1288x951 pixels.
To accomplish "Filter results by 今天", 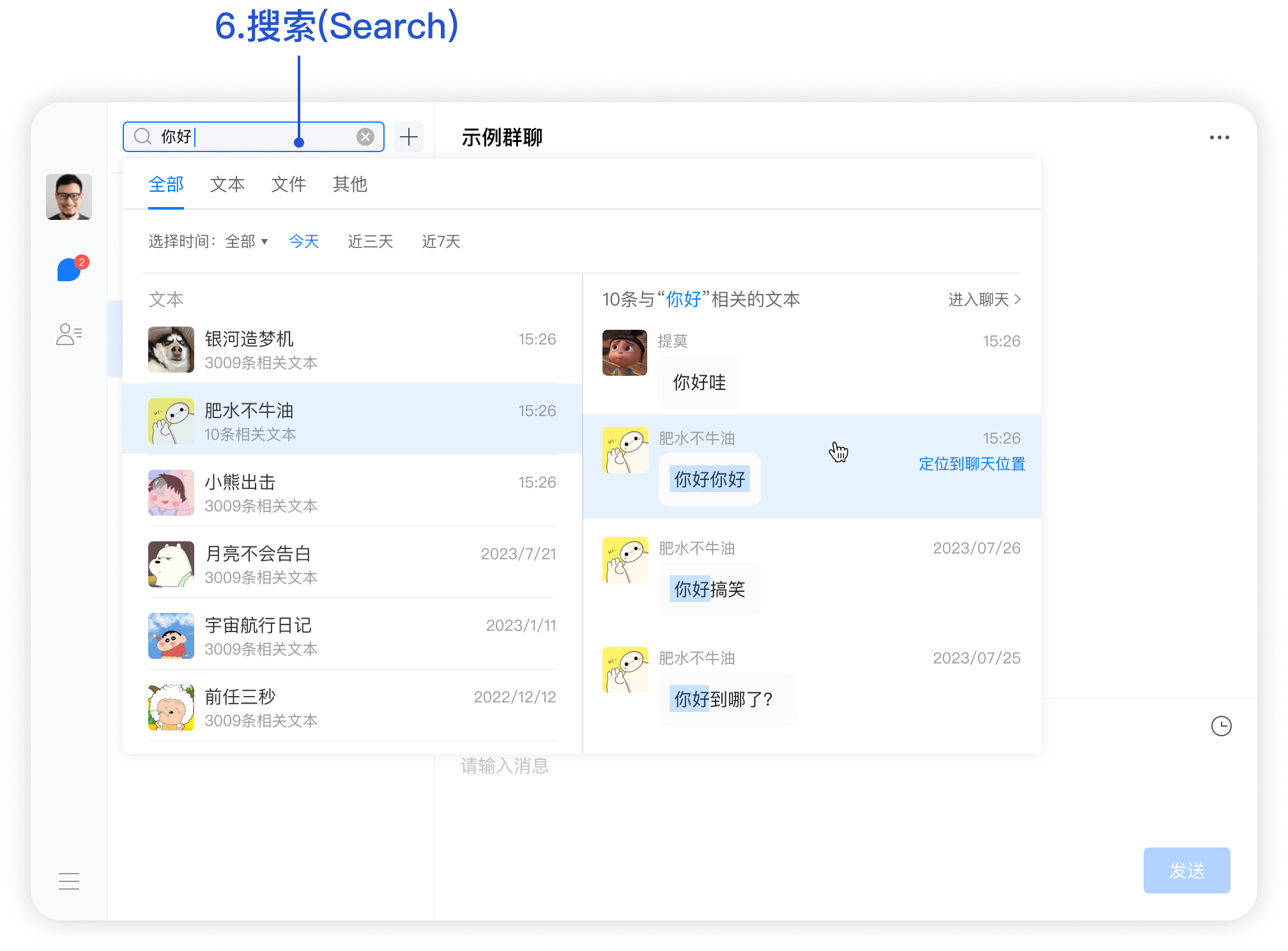I will [304, 242].
